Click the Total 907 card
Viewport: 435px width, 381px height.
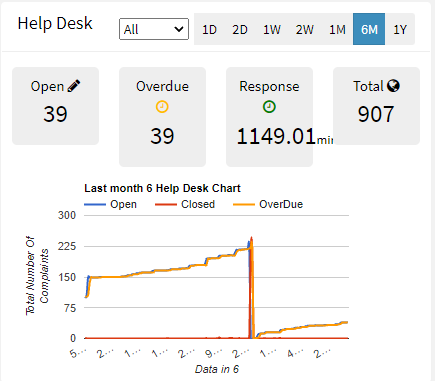click(376, 106)
